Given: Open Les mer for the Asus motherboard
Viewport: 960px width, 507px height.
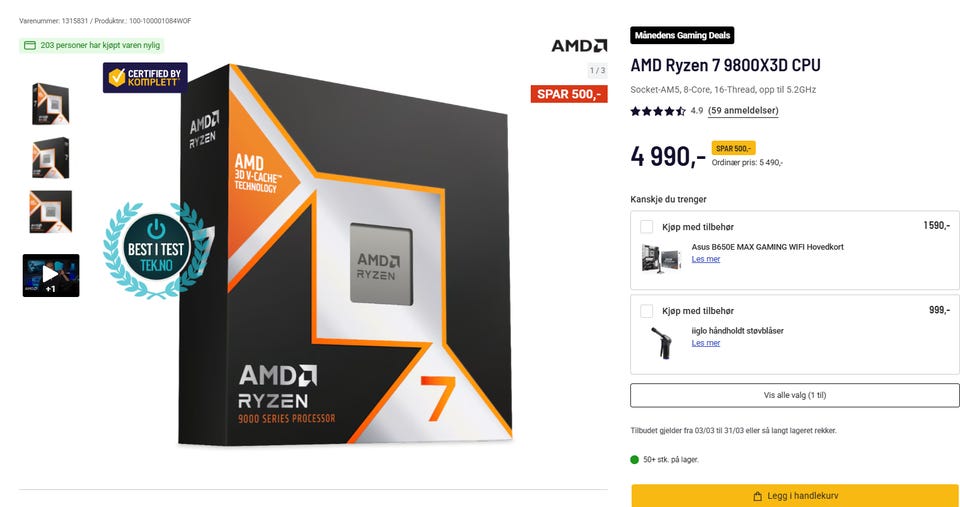Looking at the screenshot, I should (x=706, y=259).
